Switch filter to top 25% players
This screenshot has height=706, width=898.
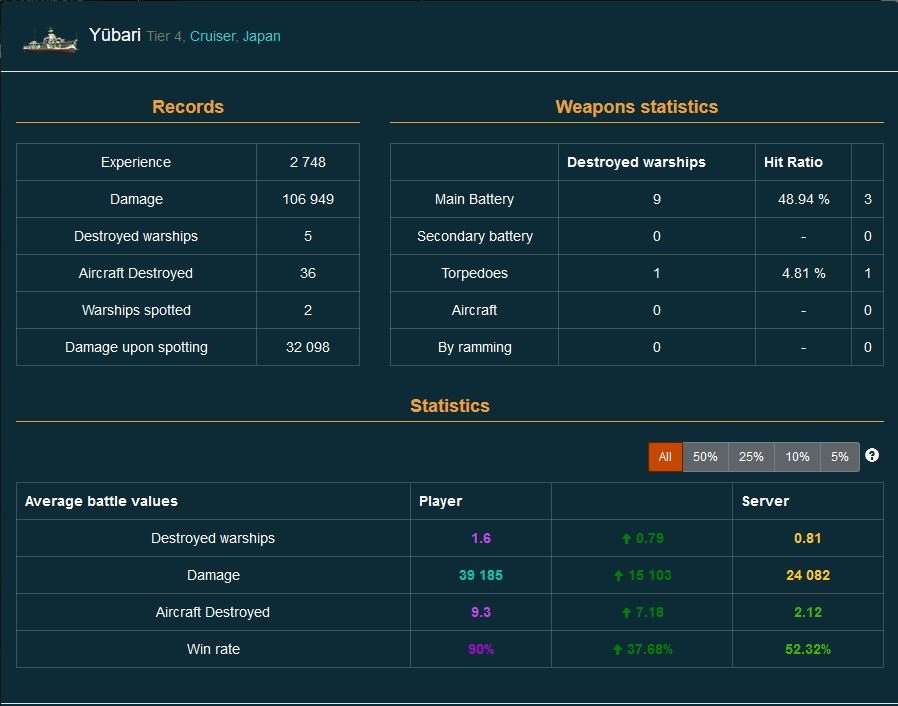pos(751,457)
